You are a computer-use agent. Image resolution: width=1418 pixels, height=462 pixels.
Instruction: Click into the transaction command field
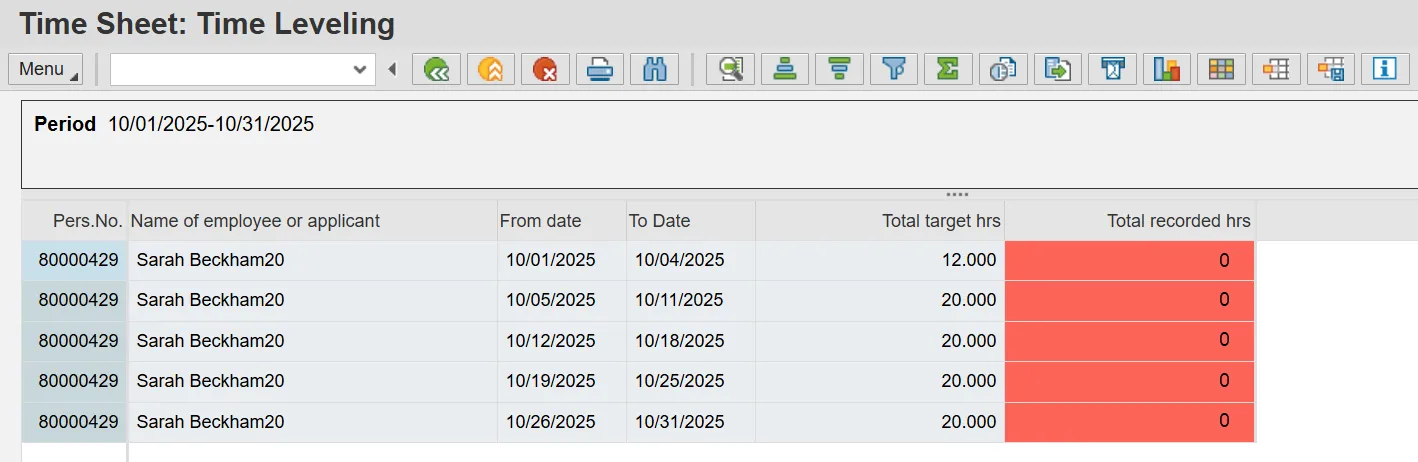tap(230, 69)
